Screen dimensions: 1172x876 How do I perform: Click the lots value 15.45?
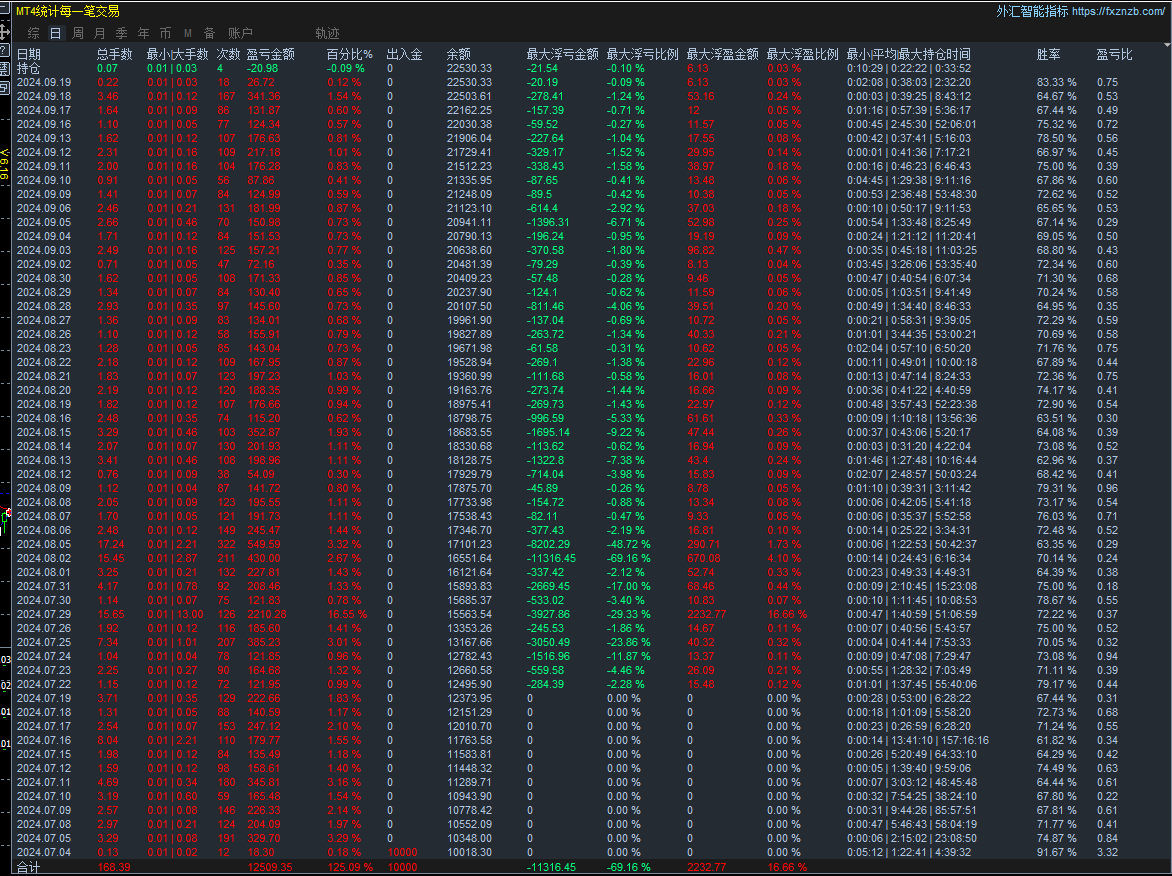(x=111, y=558)
